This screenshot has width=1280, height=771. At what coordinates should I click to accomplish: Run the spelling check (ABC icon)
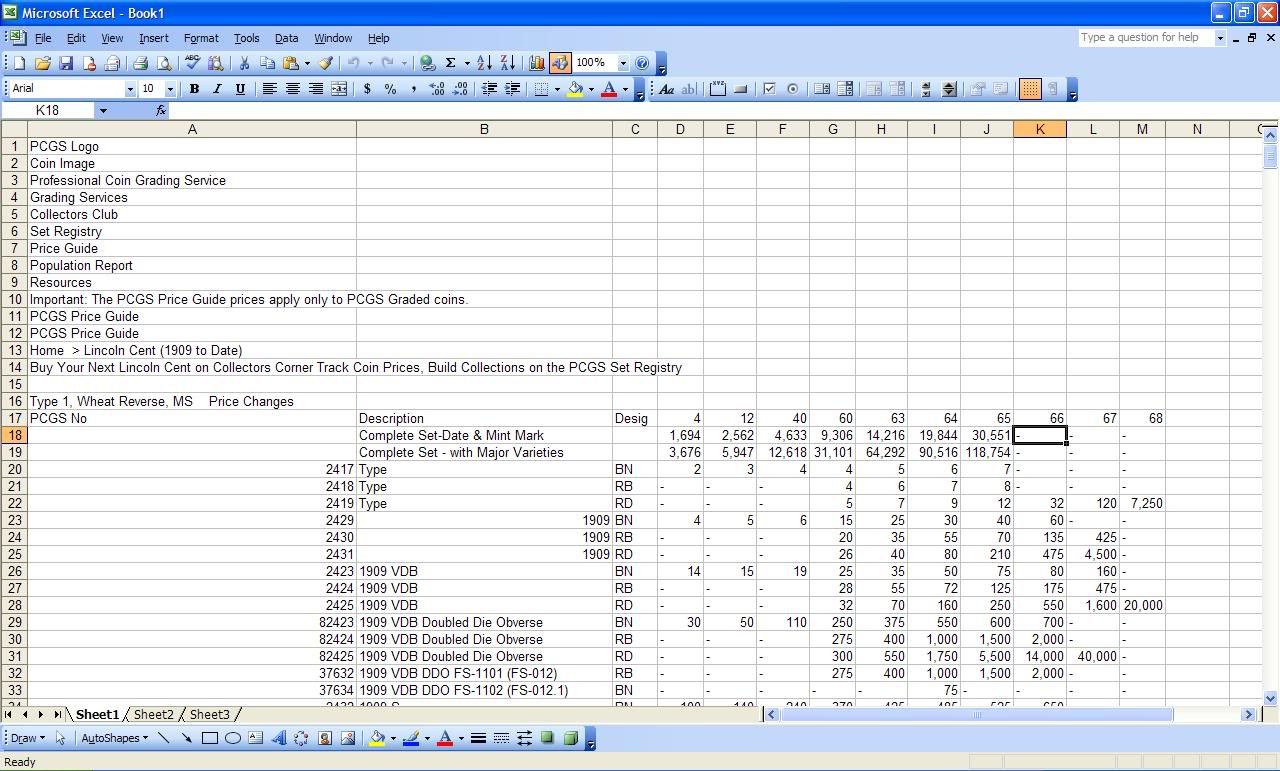(x=192, y=63)
